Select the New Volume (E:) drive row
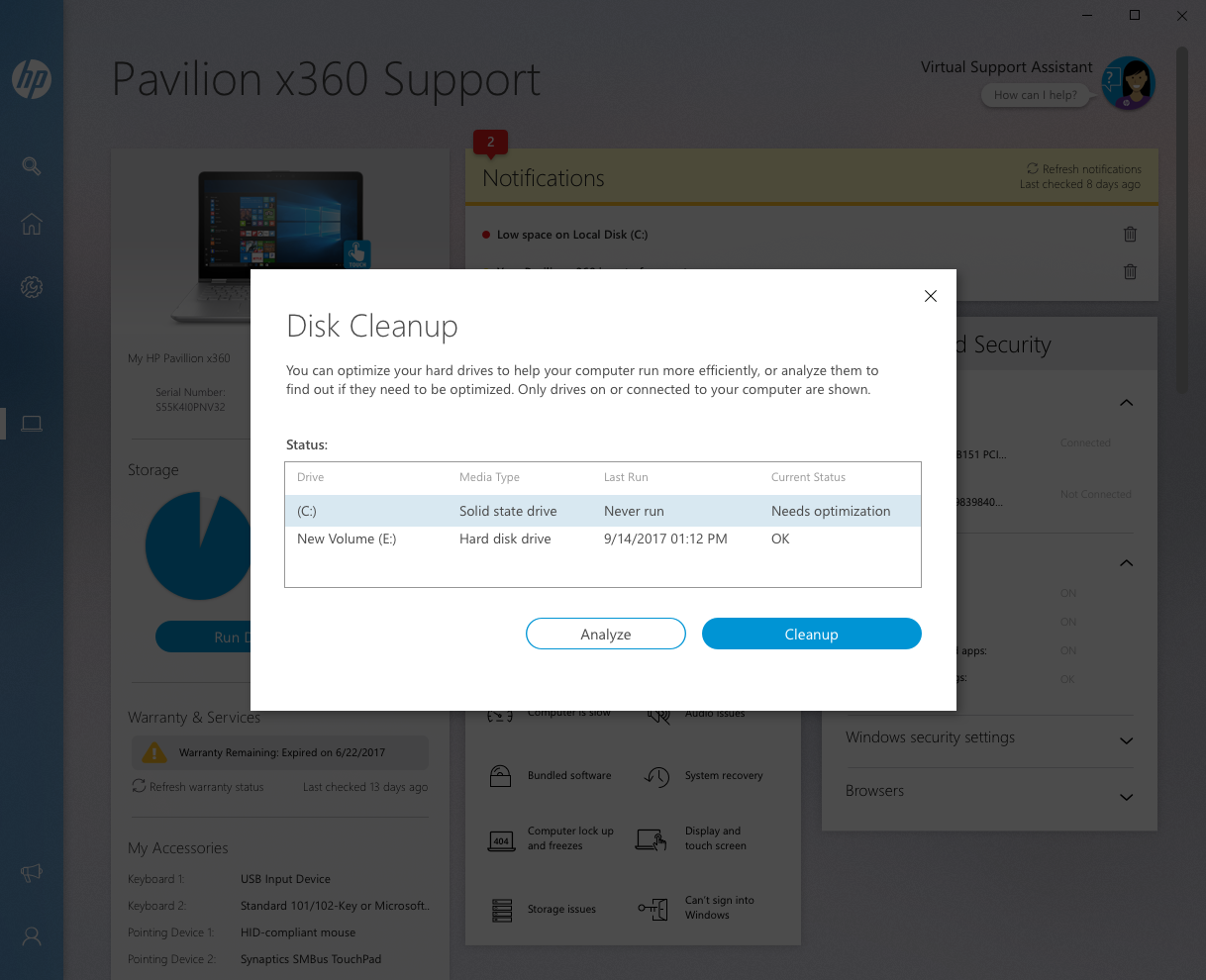1206x980 pixels. (603, 539)
